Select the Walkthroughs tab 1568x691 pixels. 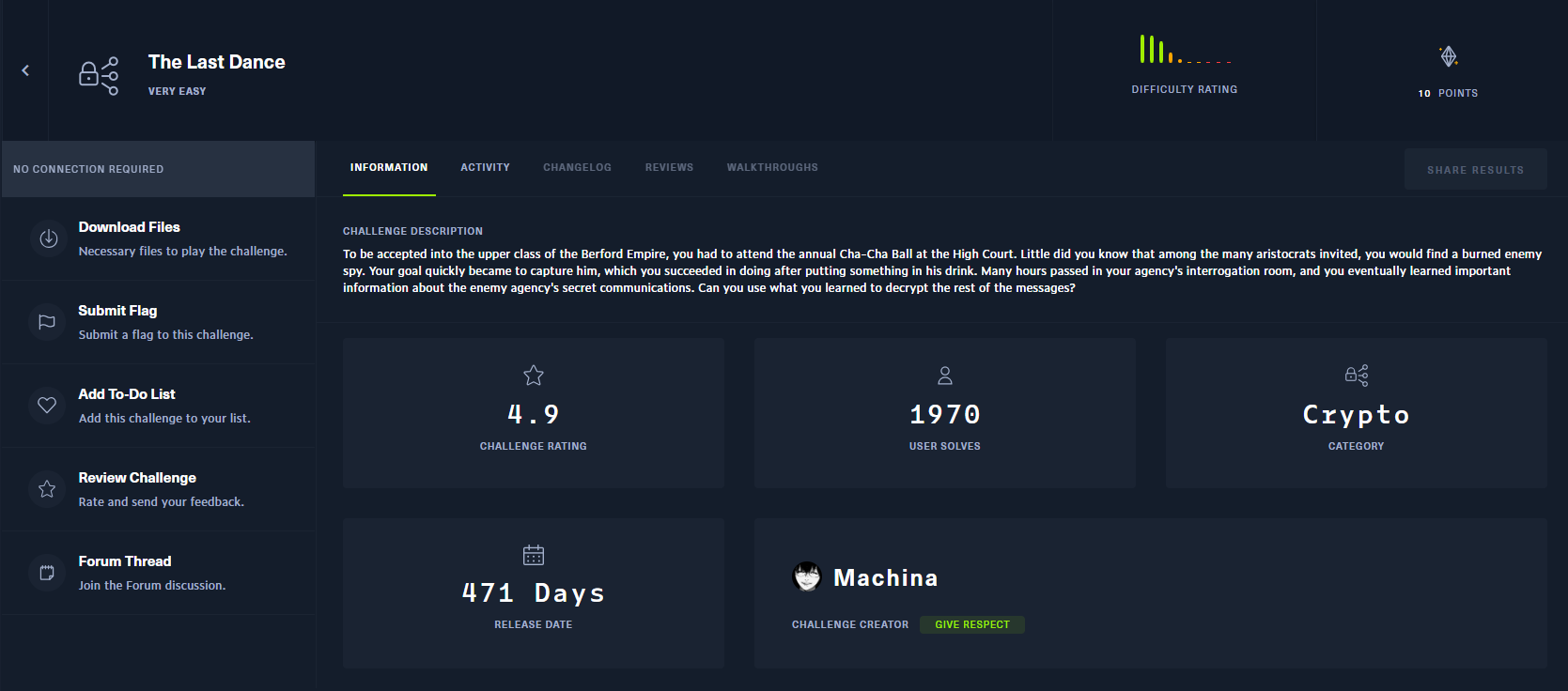(771, 167)
